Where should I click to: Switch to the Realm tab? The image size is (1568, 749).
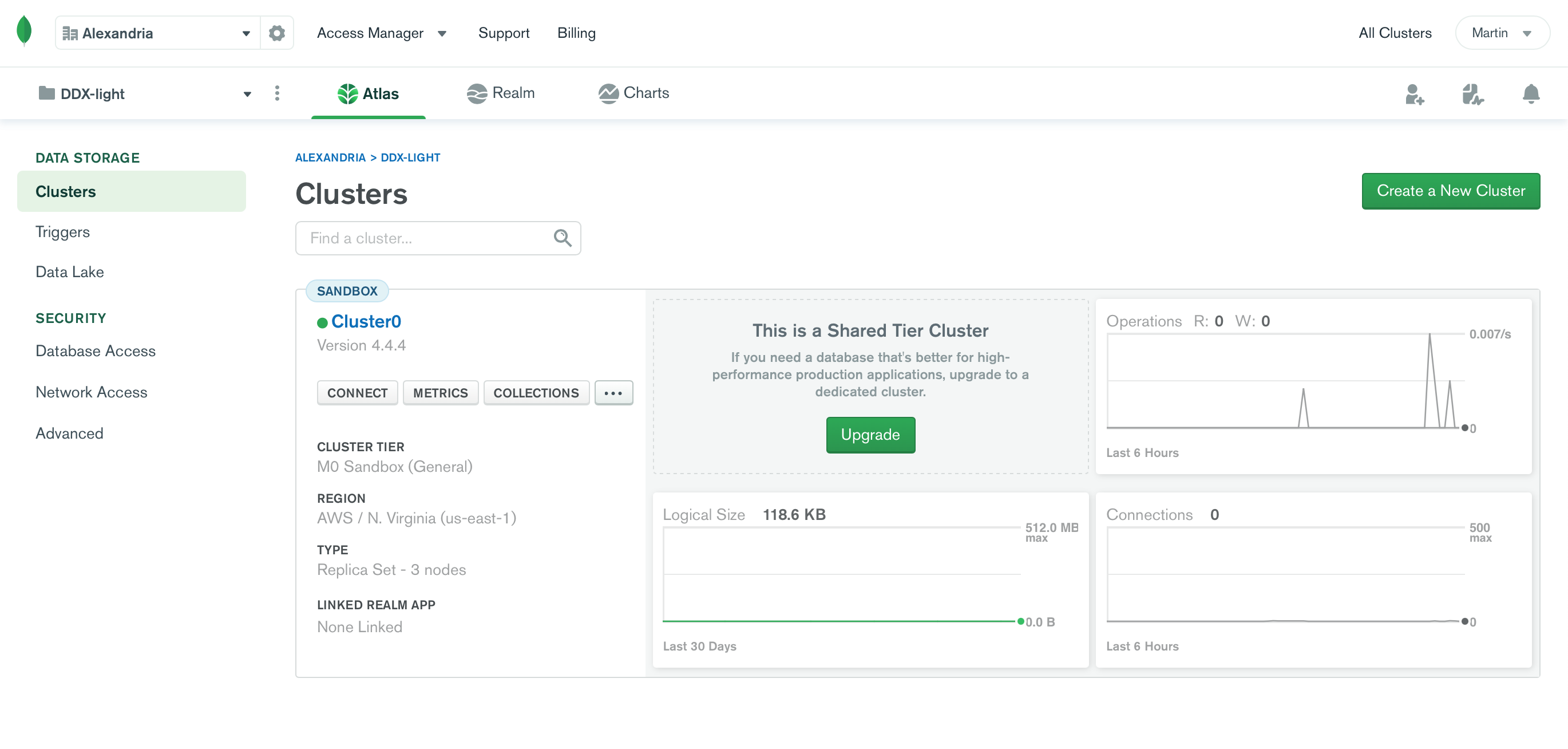[x=500, y=93]
